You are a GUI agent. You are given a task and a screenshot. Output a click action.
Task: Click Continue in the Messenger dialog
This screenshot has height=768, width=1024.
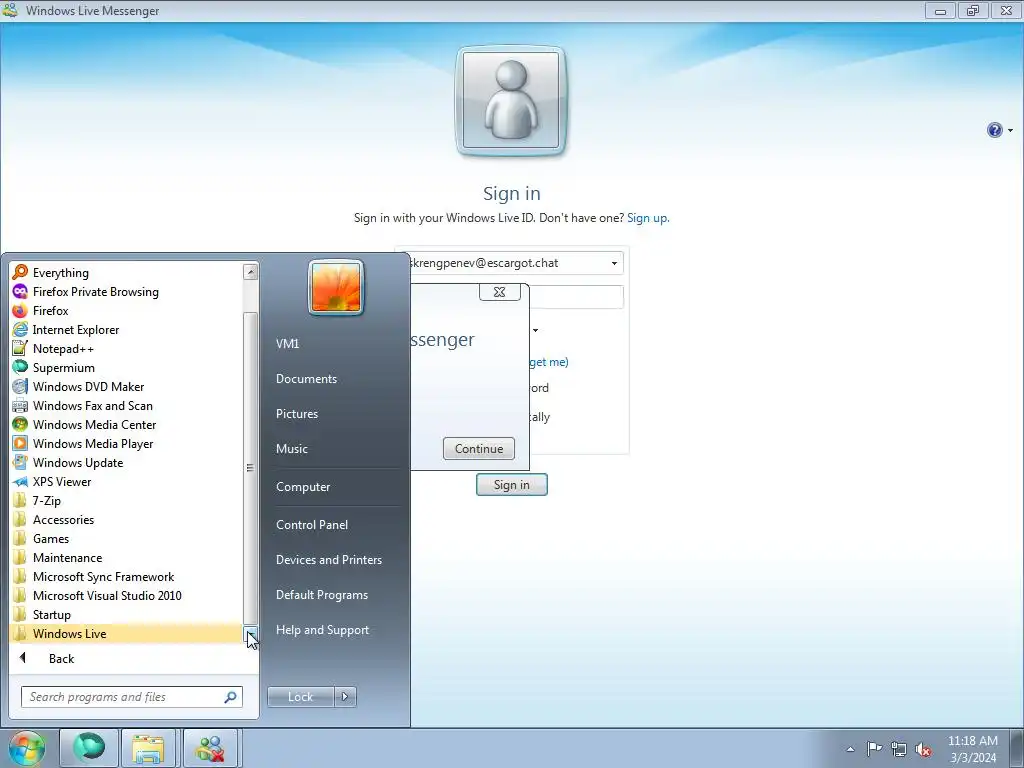(x=479, y=449)
